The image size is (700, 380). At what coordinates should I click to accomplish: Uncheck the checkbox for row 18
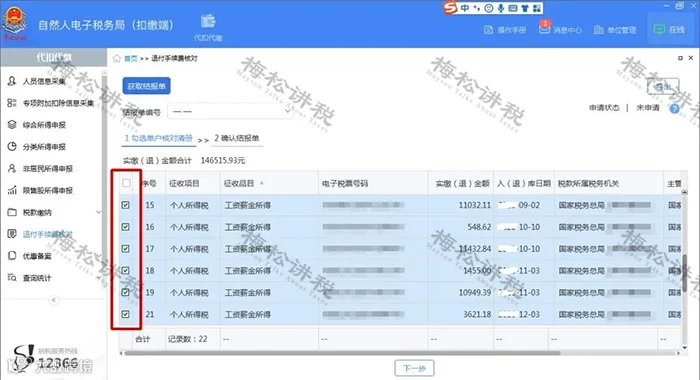125,271
